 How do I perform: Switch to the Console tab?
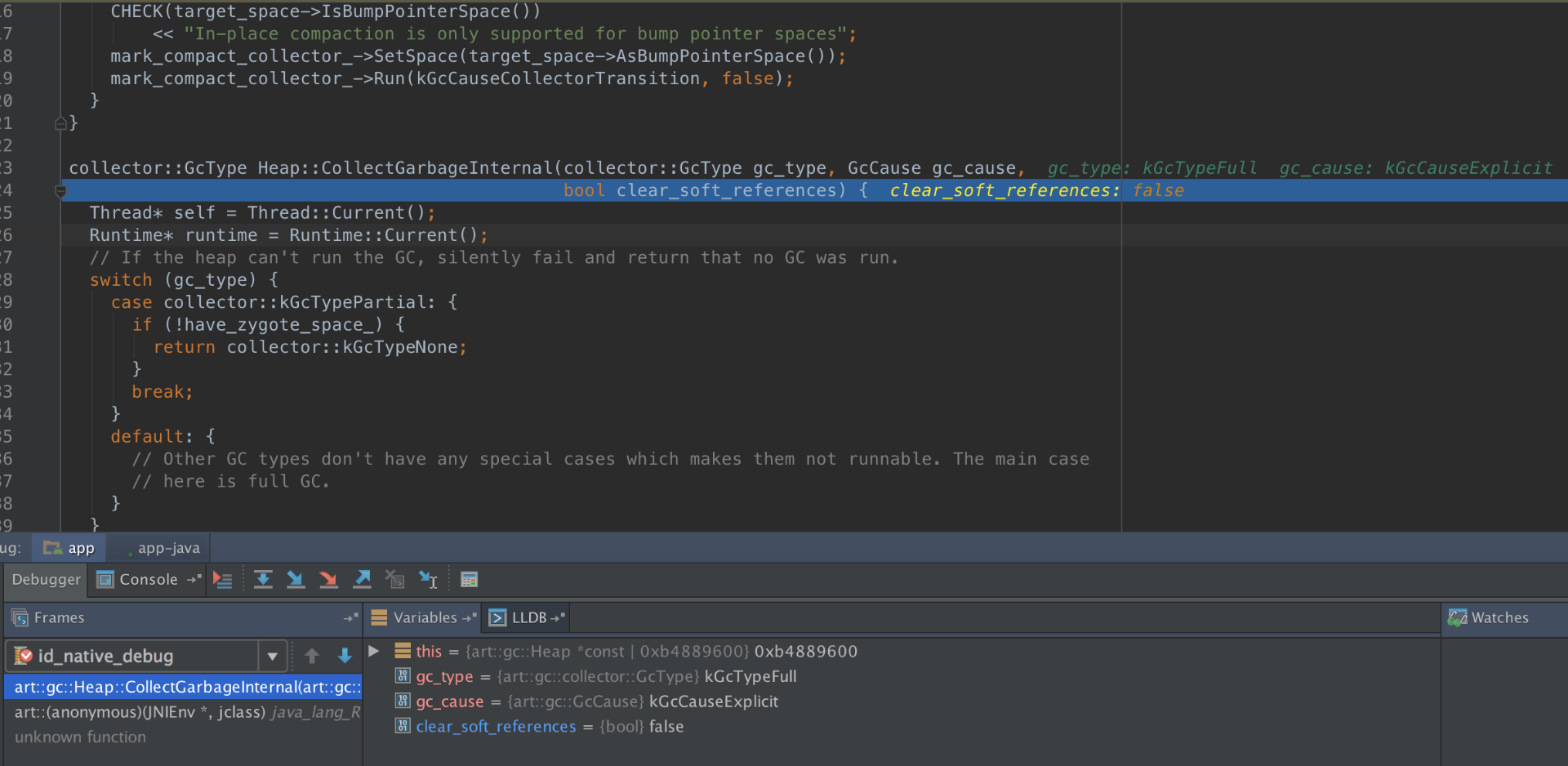tap(147, 580)
